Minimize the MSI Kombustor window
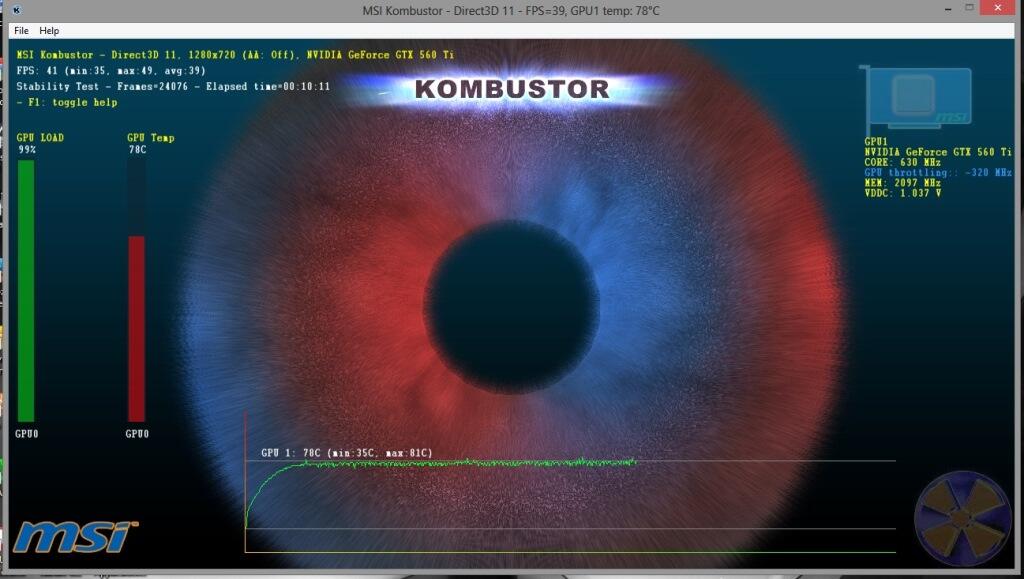1024x579 pixels. pos(948,9)
